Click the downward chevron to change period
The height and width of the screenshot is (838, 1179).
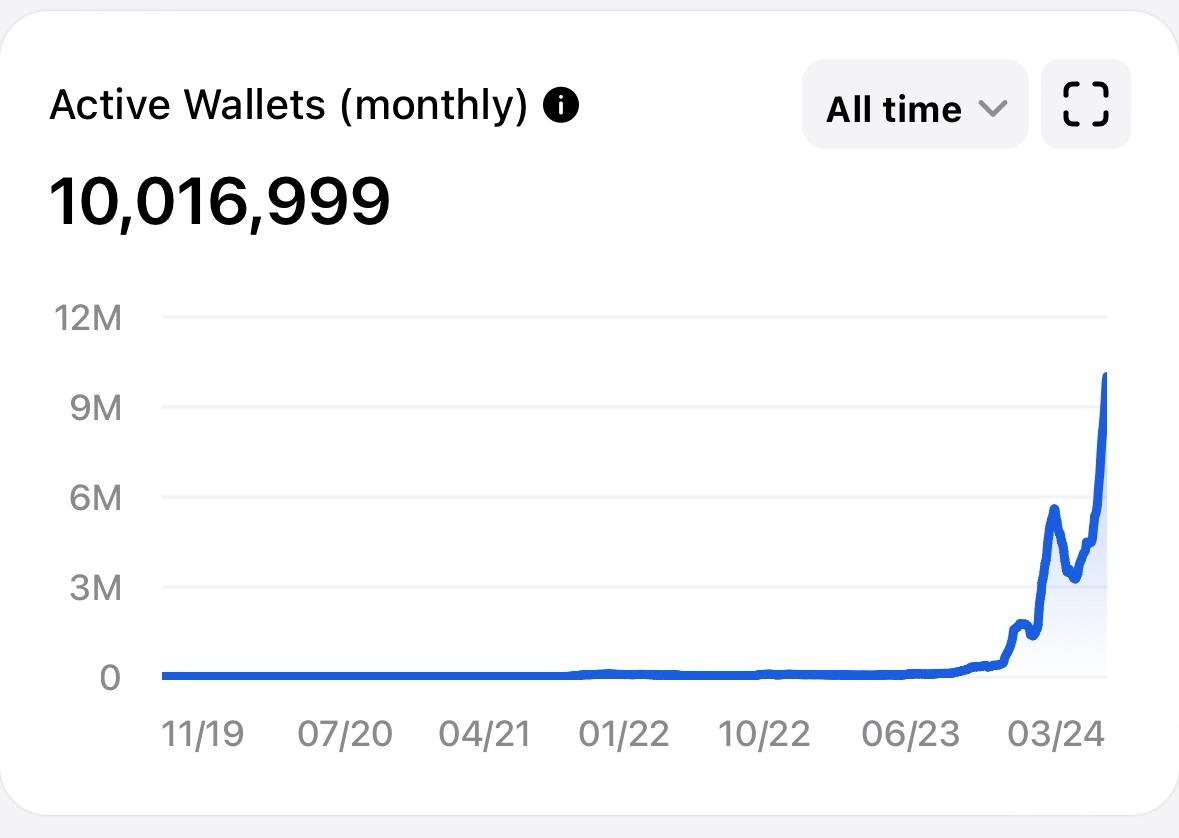tap(992, 108)
